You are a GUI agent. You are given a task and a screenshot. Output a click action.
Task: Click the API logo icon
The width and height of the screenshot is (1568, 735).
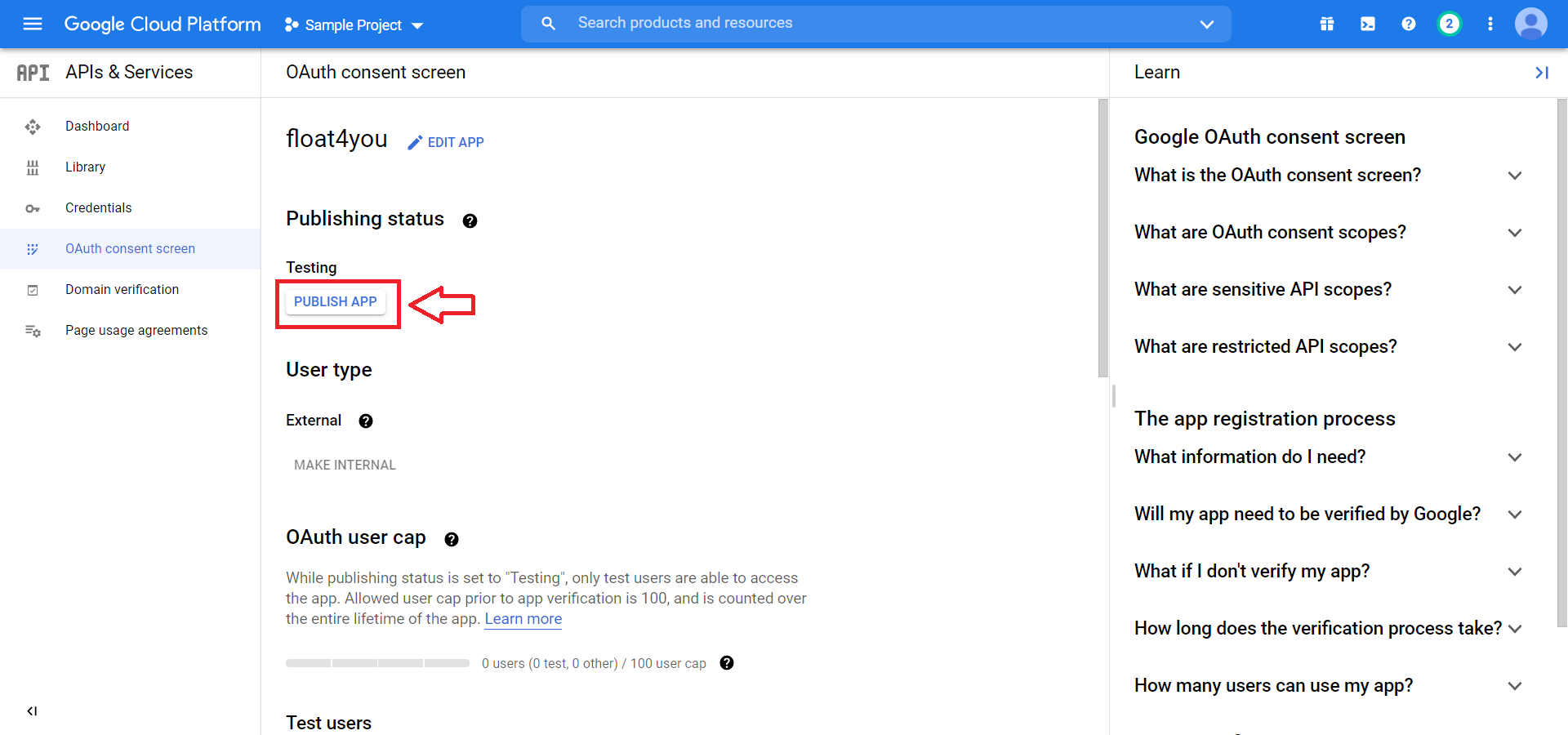tap(33, 73)
